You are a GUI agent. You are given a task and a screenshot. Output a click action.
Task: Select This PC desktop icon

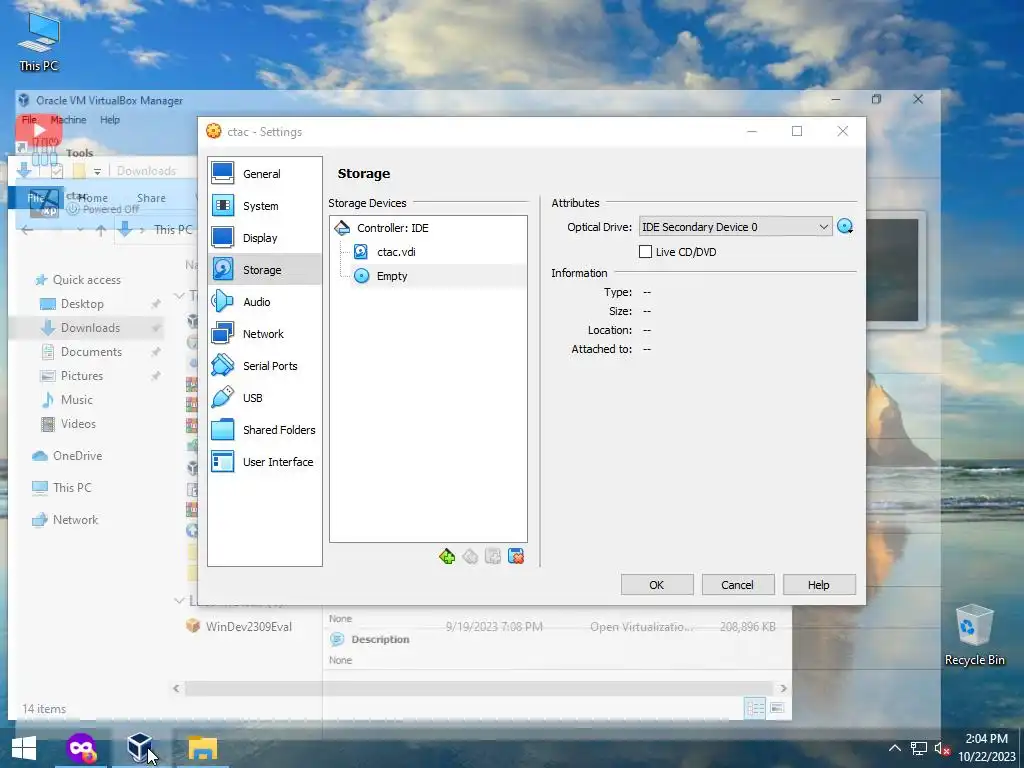39,43
